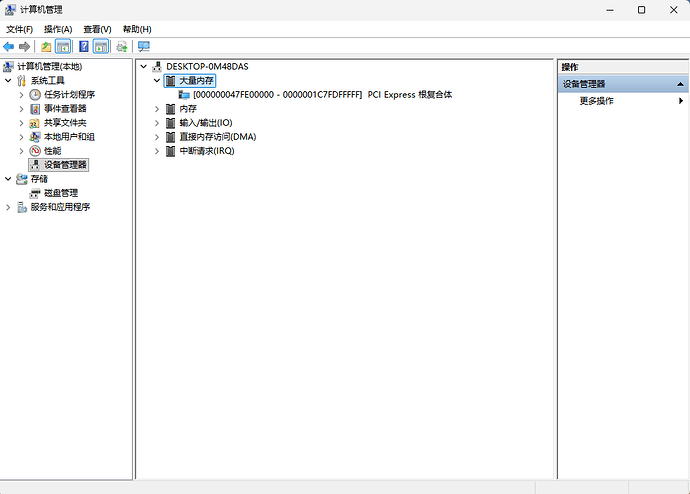
Task: Select 磁盘管理 tree item
Action: pos(61,193)
